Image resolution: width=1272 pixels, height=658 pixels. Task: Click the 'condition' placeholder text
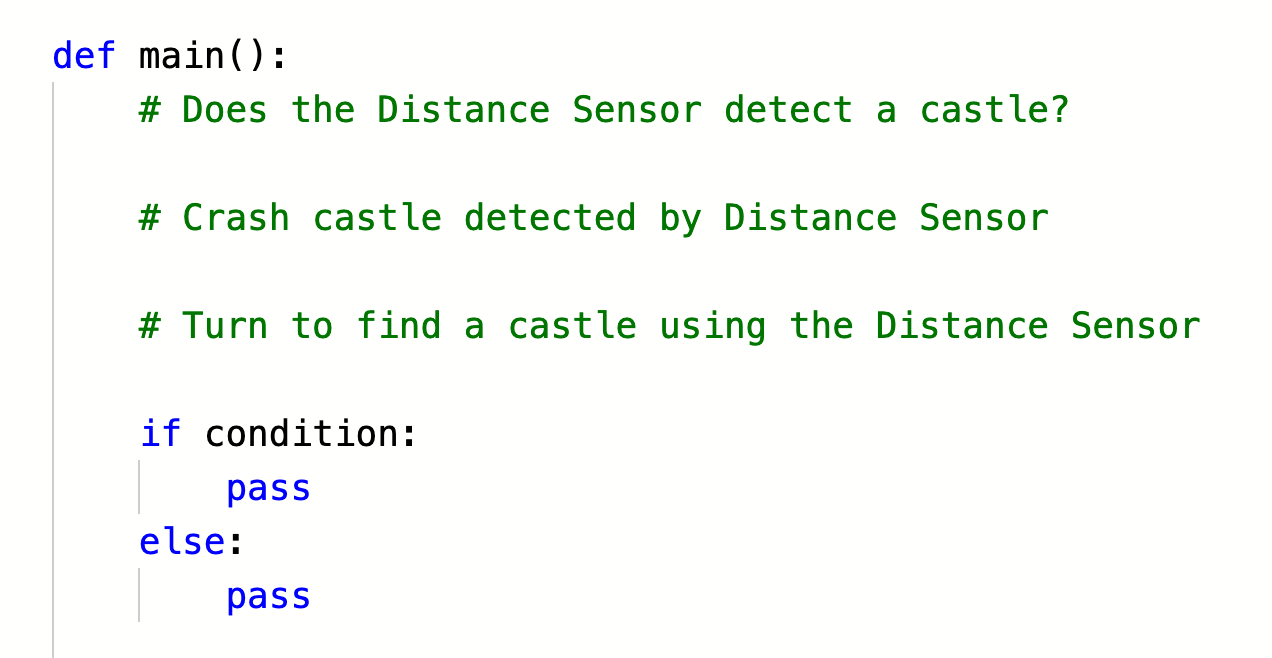pyautogui.click(x=300, y=433)
